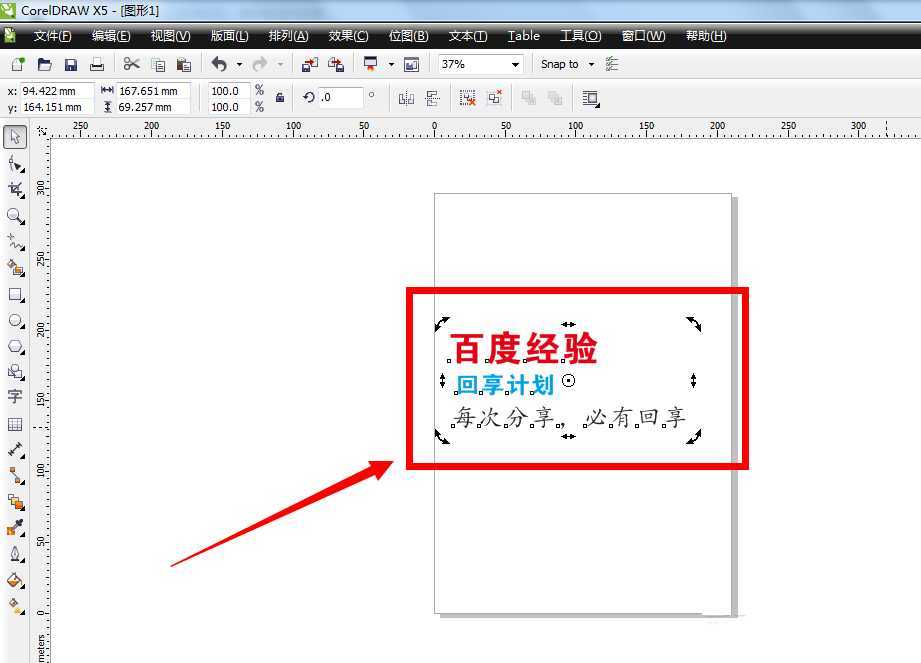
Task: Select the Pick tool in the toolbox
Action: click(x=15, y=136)
